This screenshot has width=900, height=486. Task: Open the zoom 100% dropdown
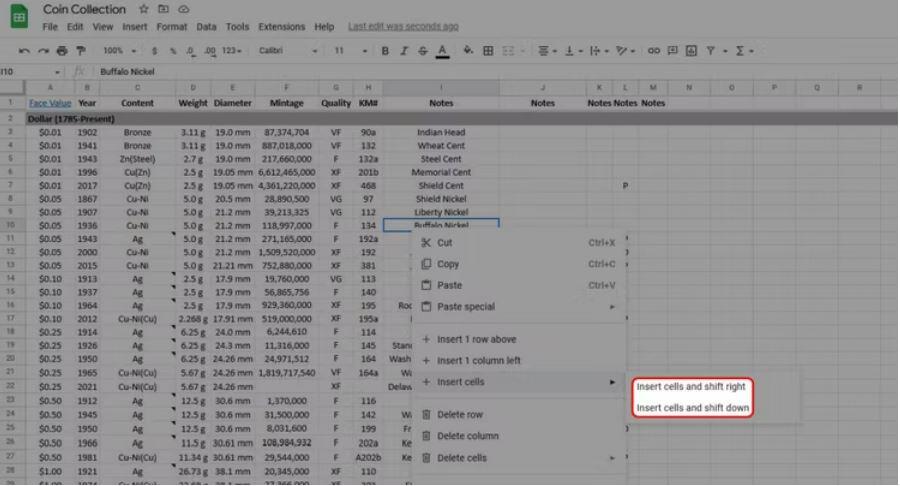119,50
